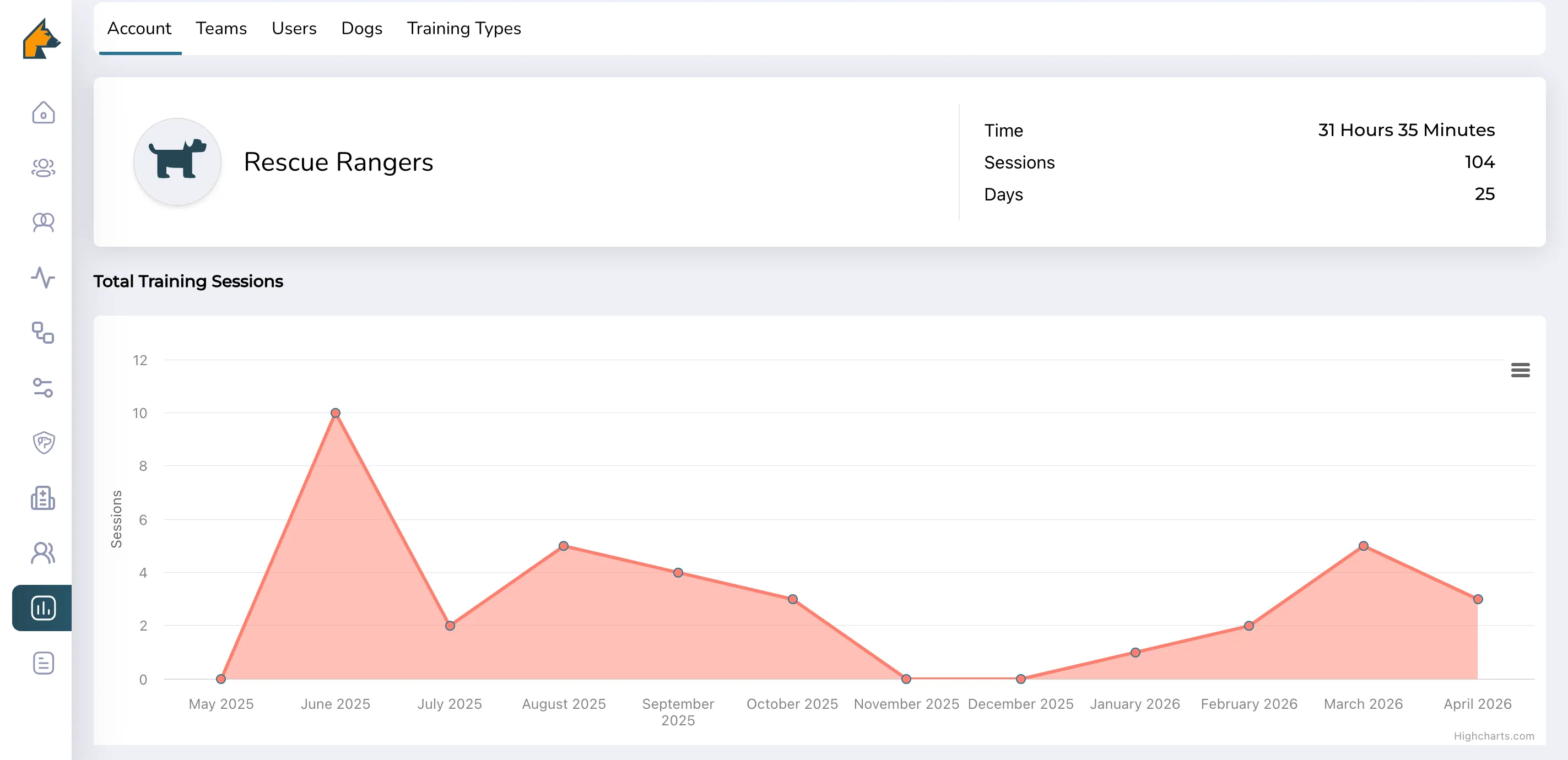Switch to the Account tab
1568x760 pixels.
tap(139, 29)
